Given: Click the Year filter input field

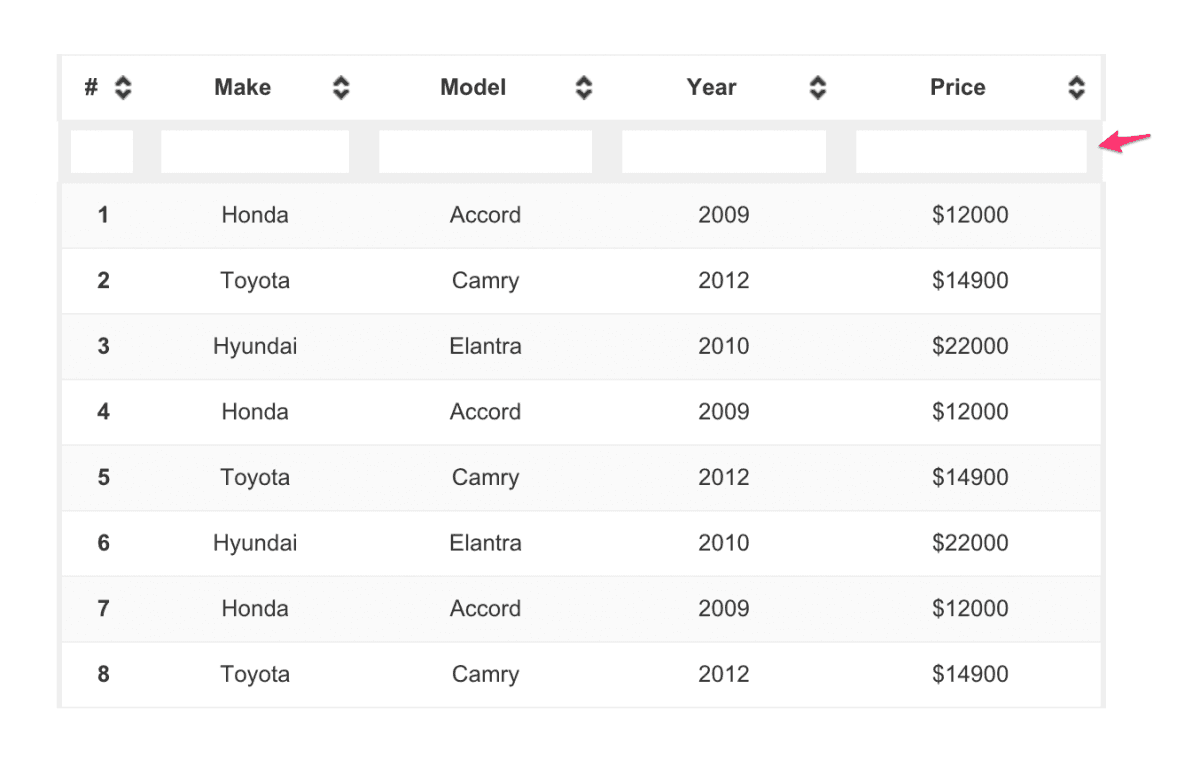Looking at the screenshot, I should 724,152.
